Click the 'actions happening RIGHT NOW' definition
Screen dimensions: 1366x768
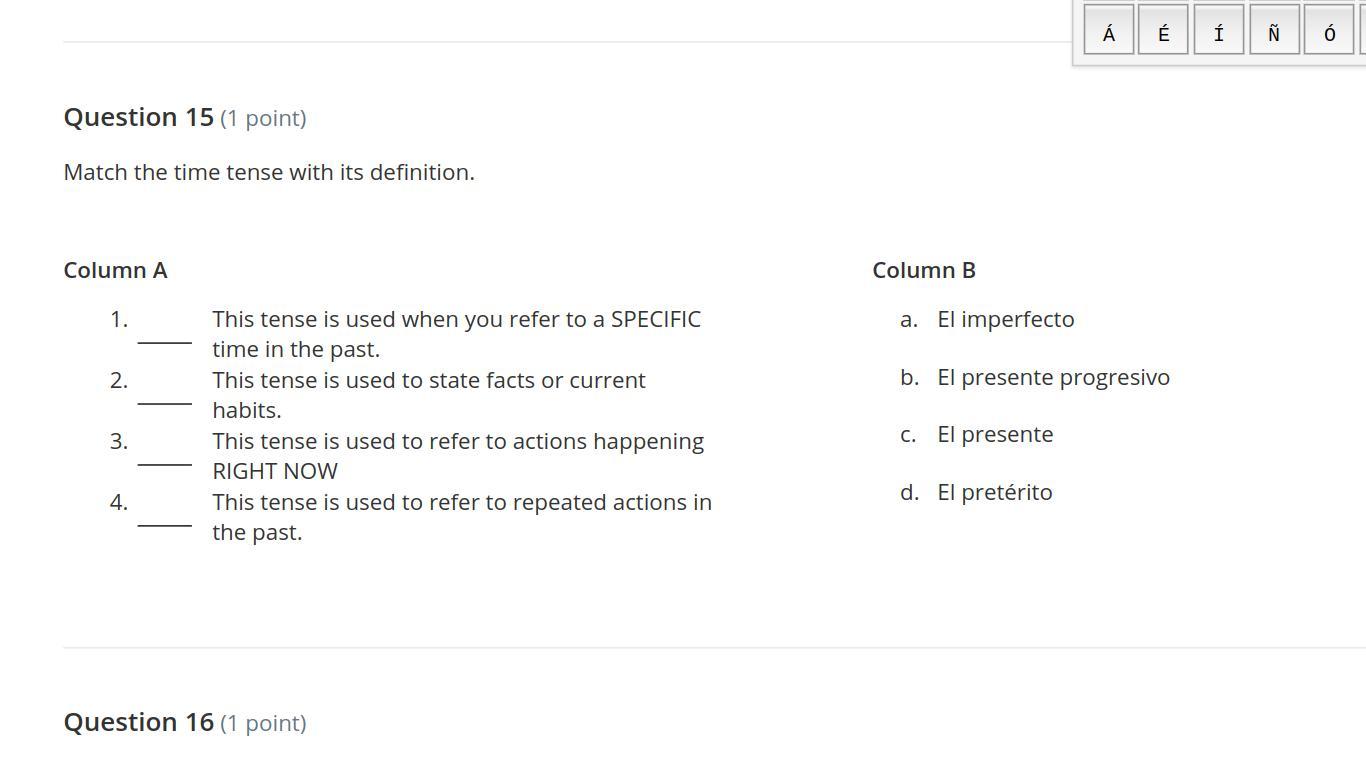click(x=457, y=455)
